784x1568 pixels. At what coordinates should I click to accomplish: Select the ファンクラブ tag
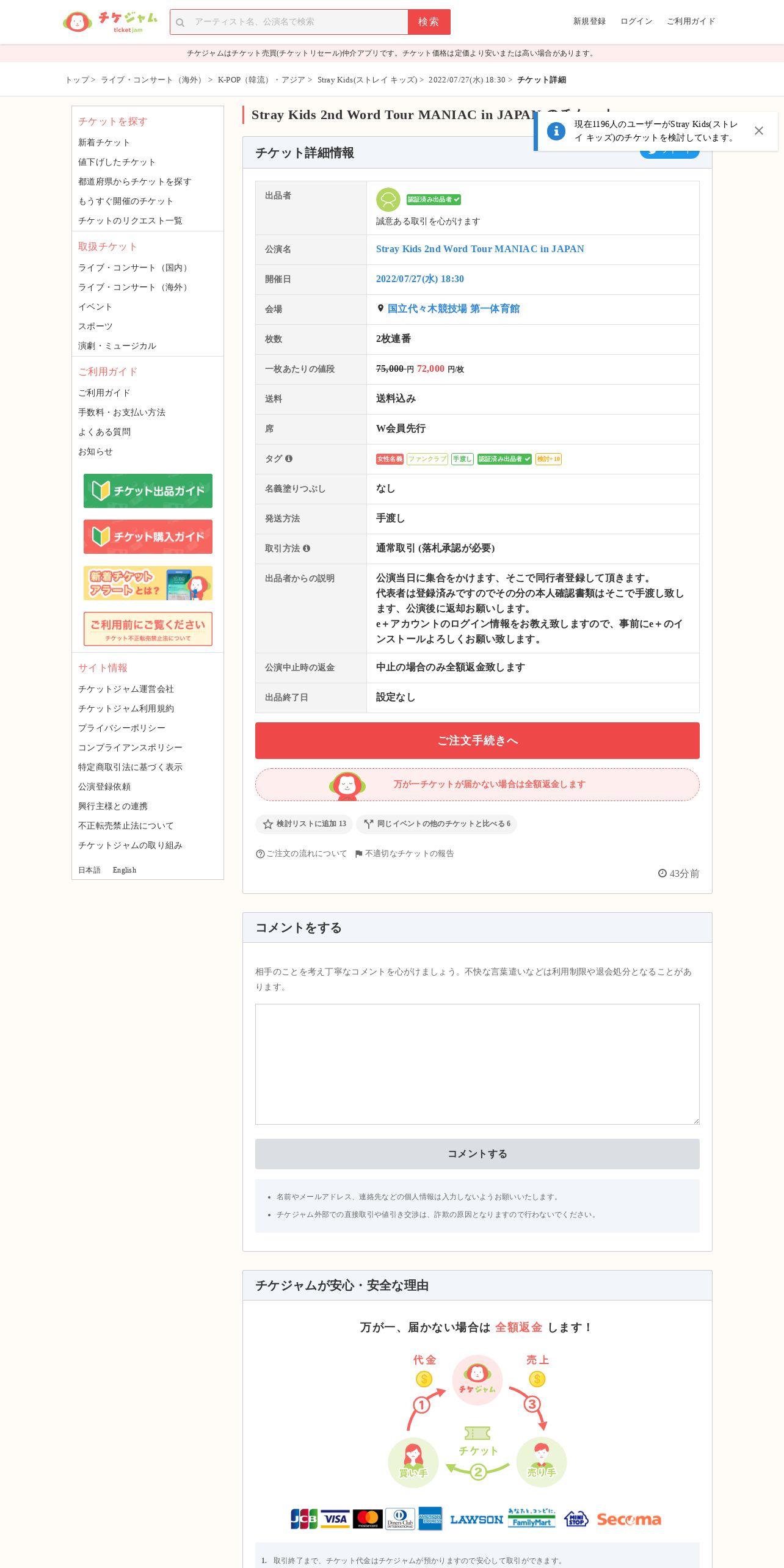click(427, 459)
